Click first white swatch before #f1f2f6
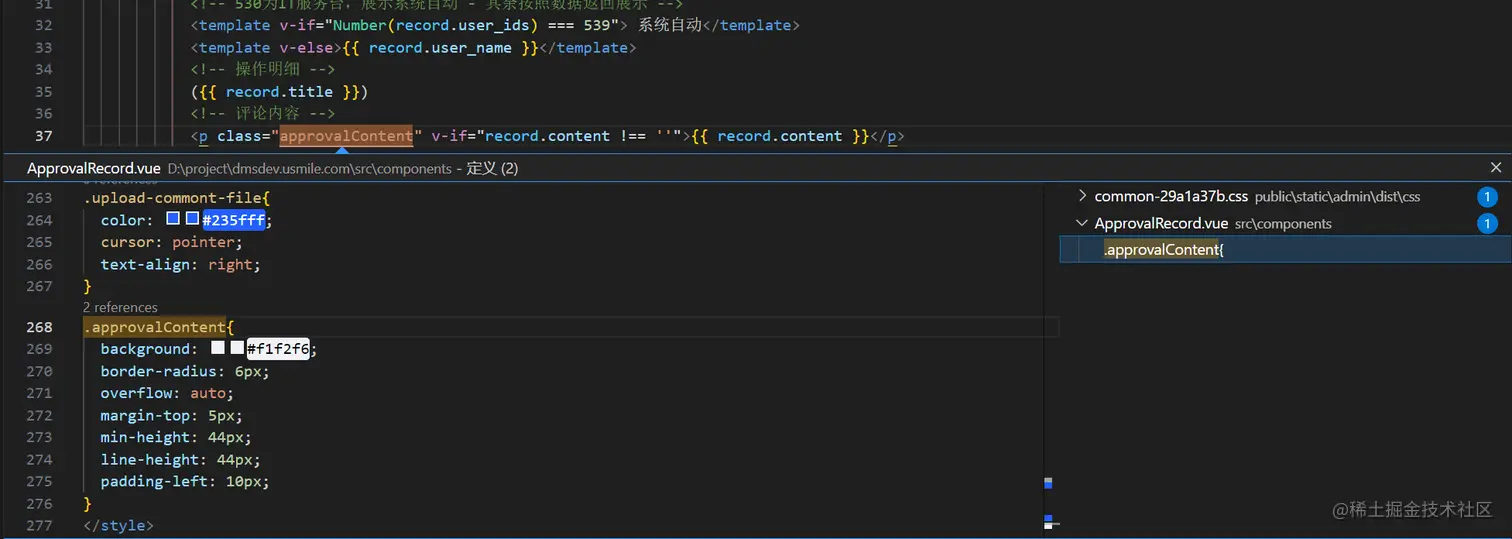Viewport: 1512px width, 539px height. 218,348
